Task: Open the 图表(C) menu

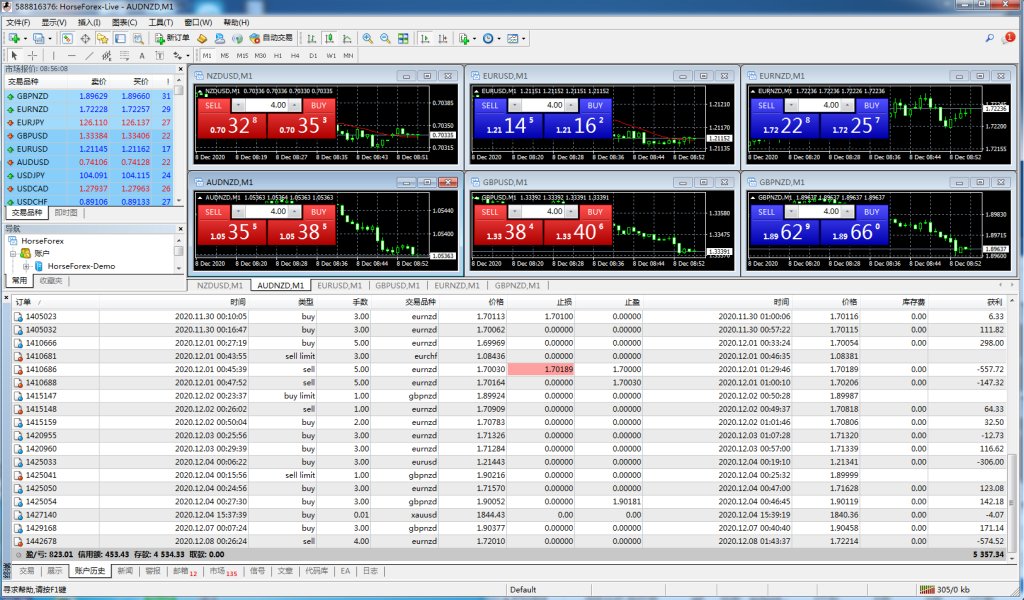Action: (x=125, y=22)
